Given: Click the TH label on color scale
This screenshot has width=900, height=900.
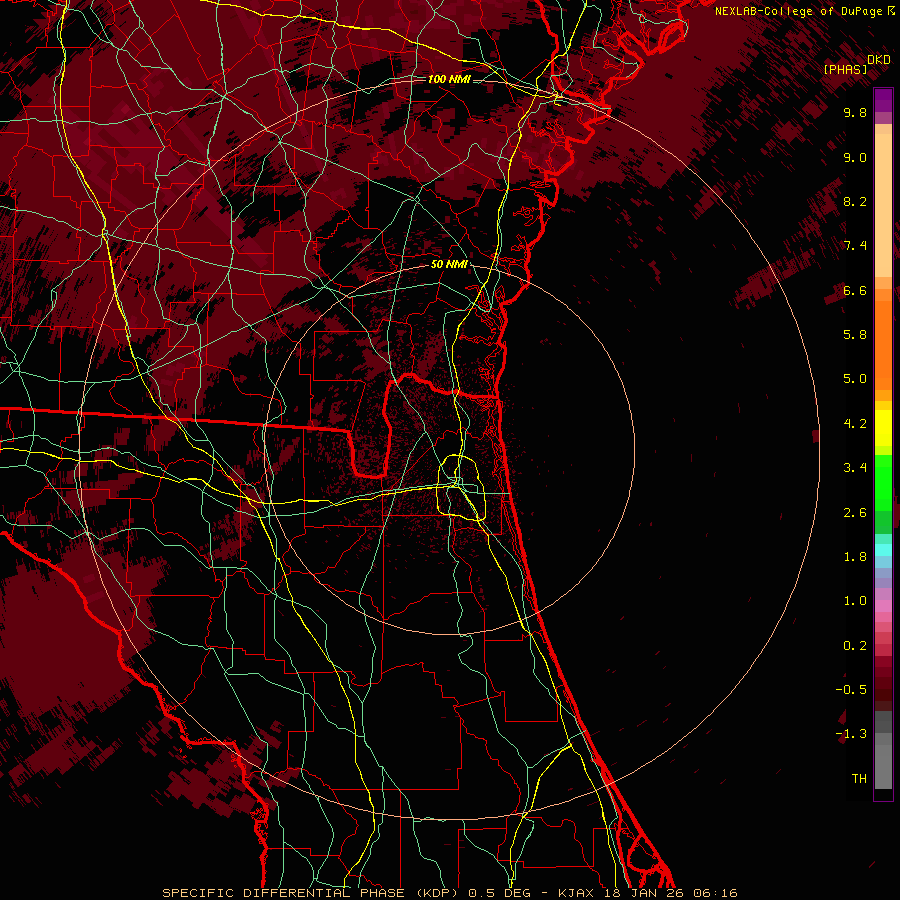Looking at the screenshot, I should click(x=859, y=779).
